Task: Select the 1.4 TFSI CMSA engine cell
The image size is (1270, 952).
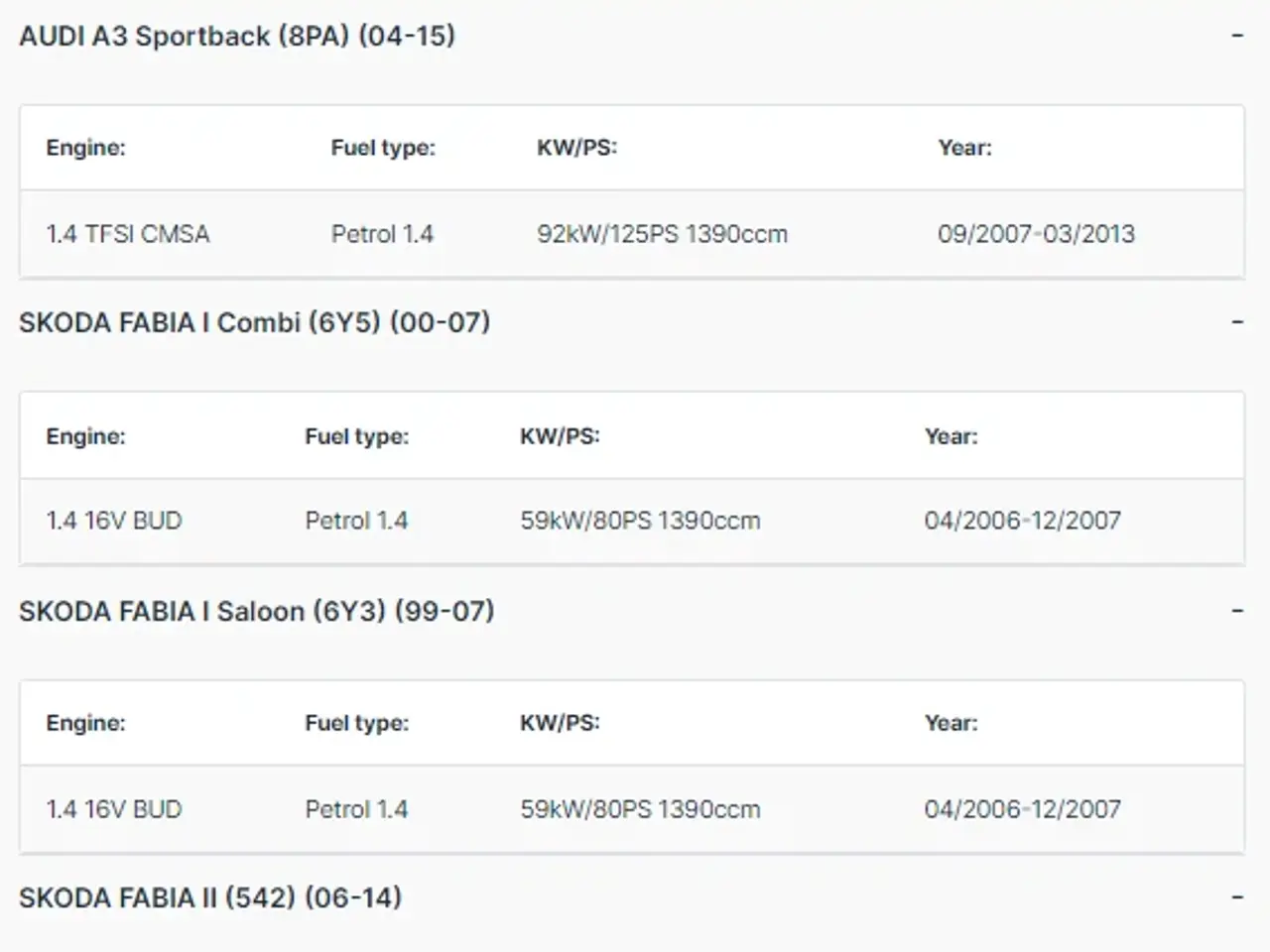Action: click(128, 234)
